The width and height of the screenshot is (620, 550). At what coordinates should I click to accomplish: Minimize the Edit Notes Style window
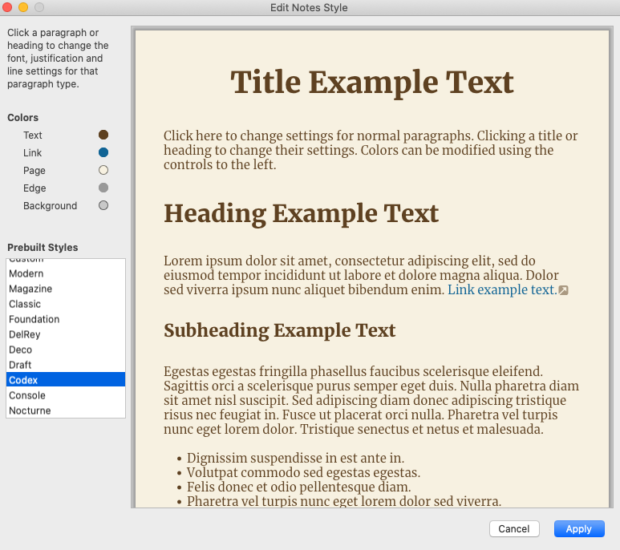pyautogui.click(x=23, y=7)
